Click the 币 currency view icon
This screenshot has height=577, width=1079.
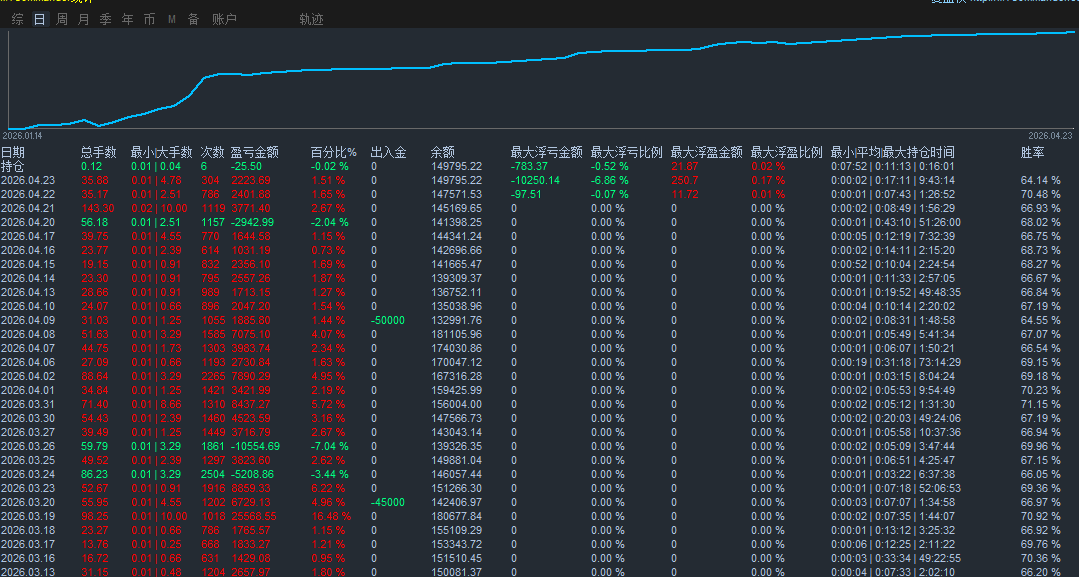point(149,18)
